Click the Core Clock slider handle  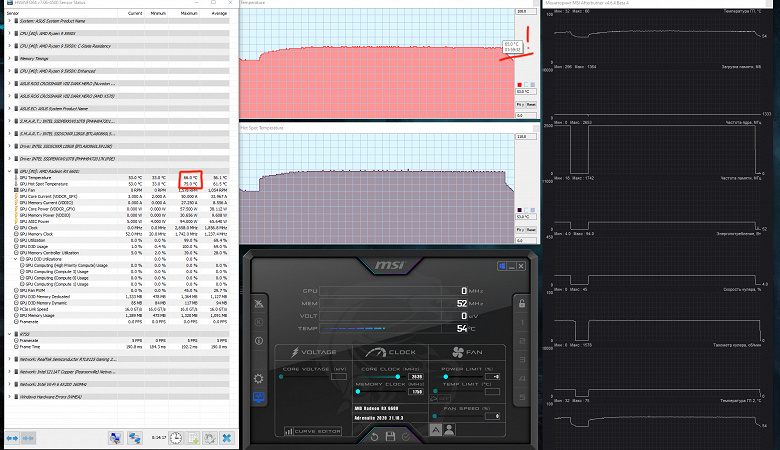[397, 376]
